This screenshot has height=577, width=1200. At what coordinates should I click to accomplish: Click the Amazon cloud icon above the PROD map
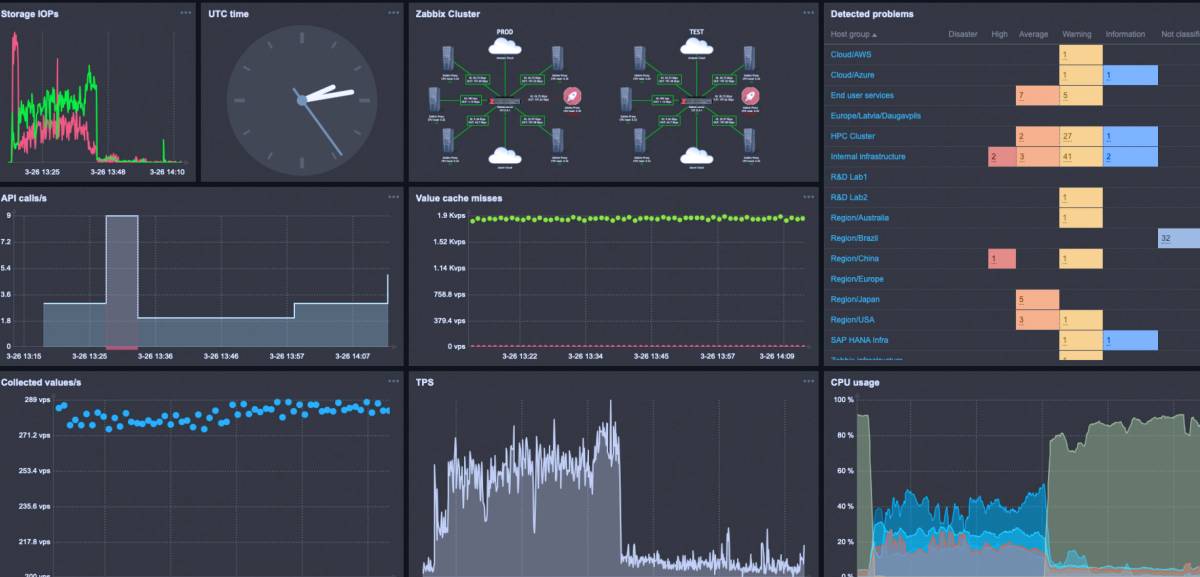pyautogui.click(x=503, y=48)
